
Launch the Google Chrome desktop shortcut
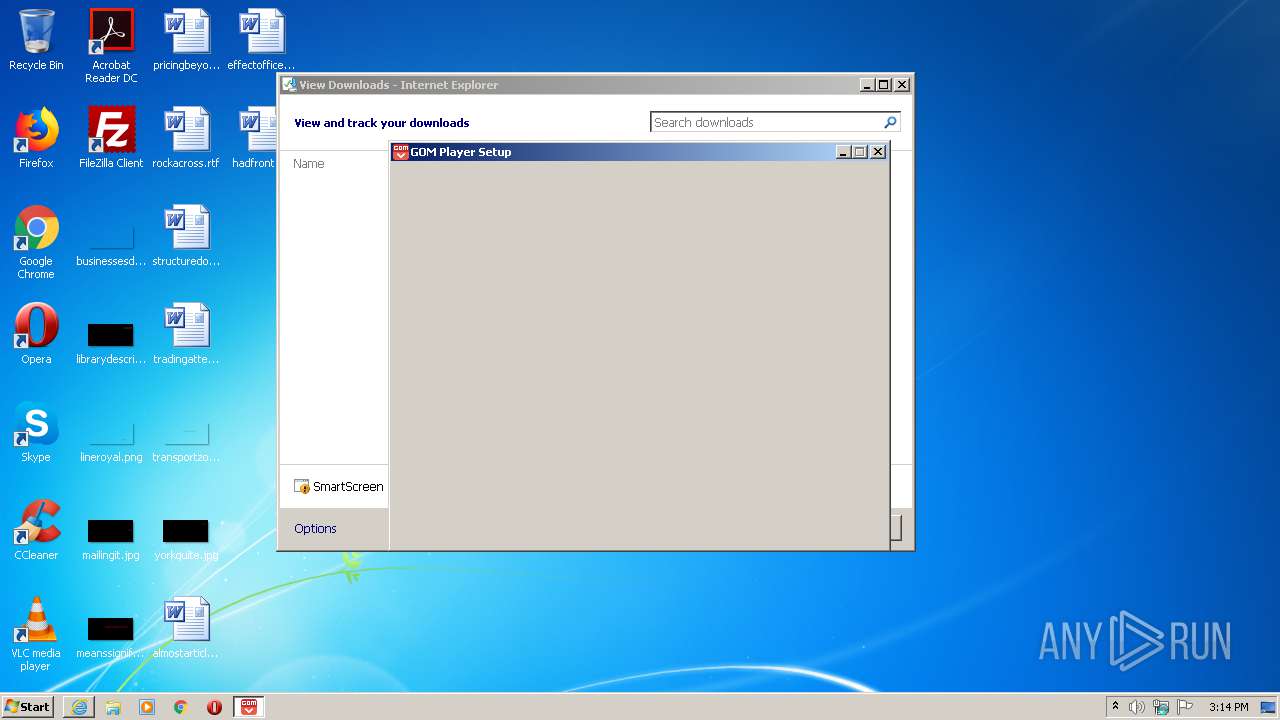coord(36,242)
